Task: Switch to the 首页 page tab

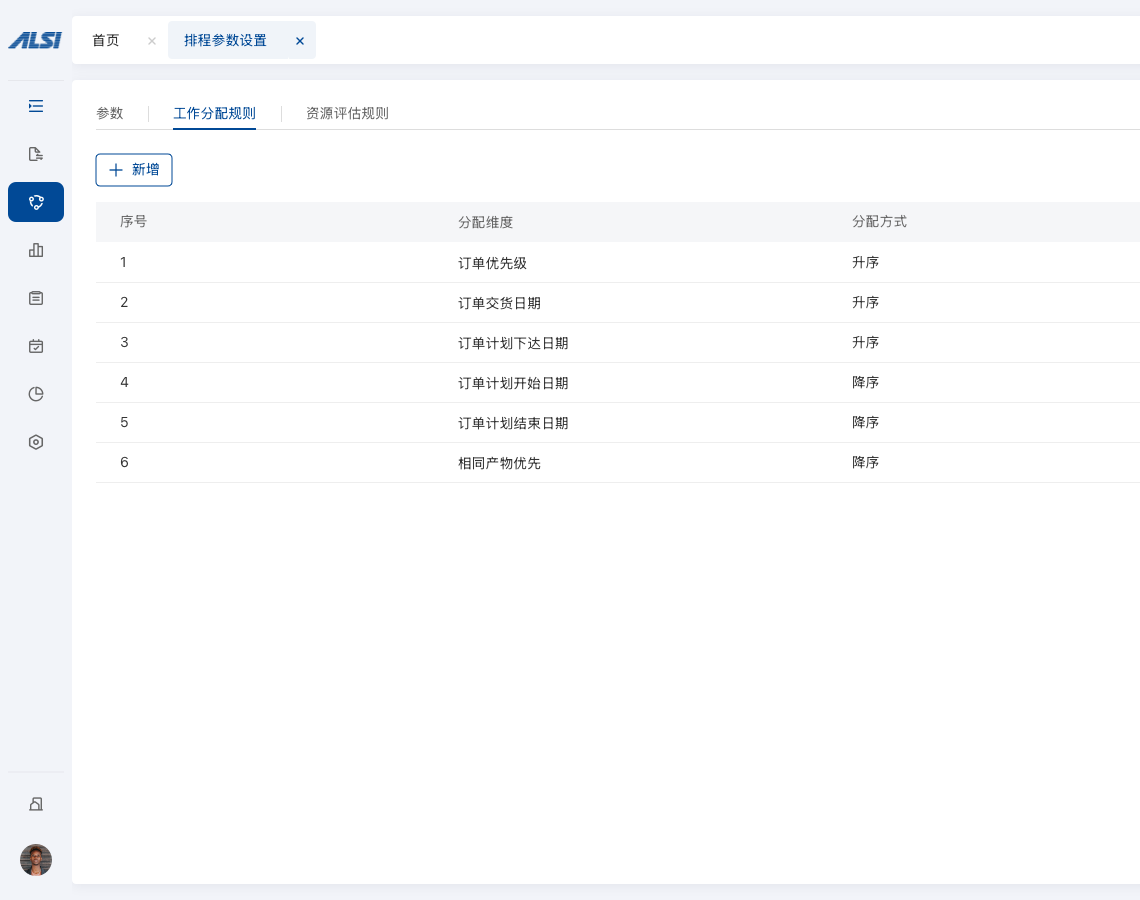Action: [106, 41]
